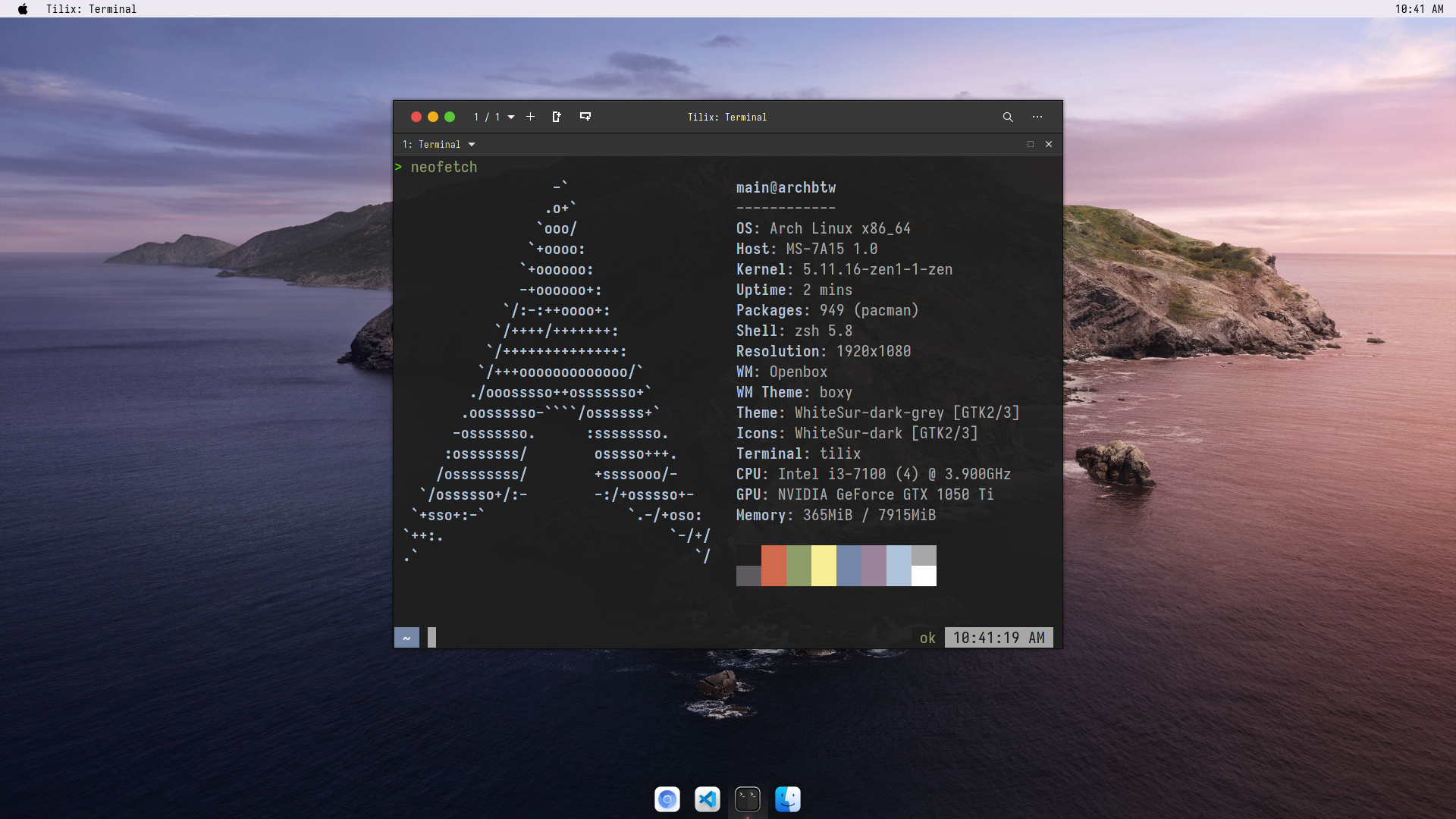Screen dimensions: 1456x819
Task: Select Tilix: Terminal in the menu bar
Action: [91, 9]
